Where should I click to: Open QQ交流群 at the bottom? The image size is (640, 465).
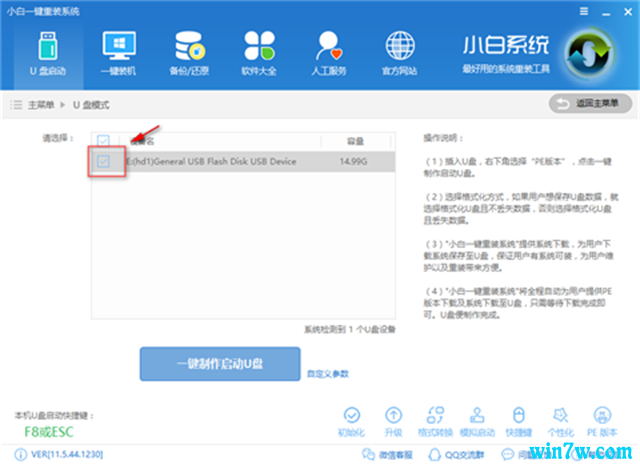coord(456,454)
